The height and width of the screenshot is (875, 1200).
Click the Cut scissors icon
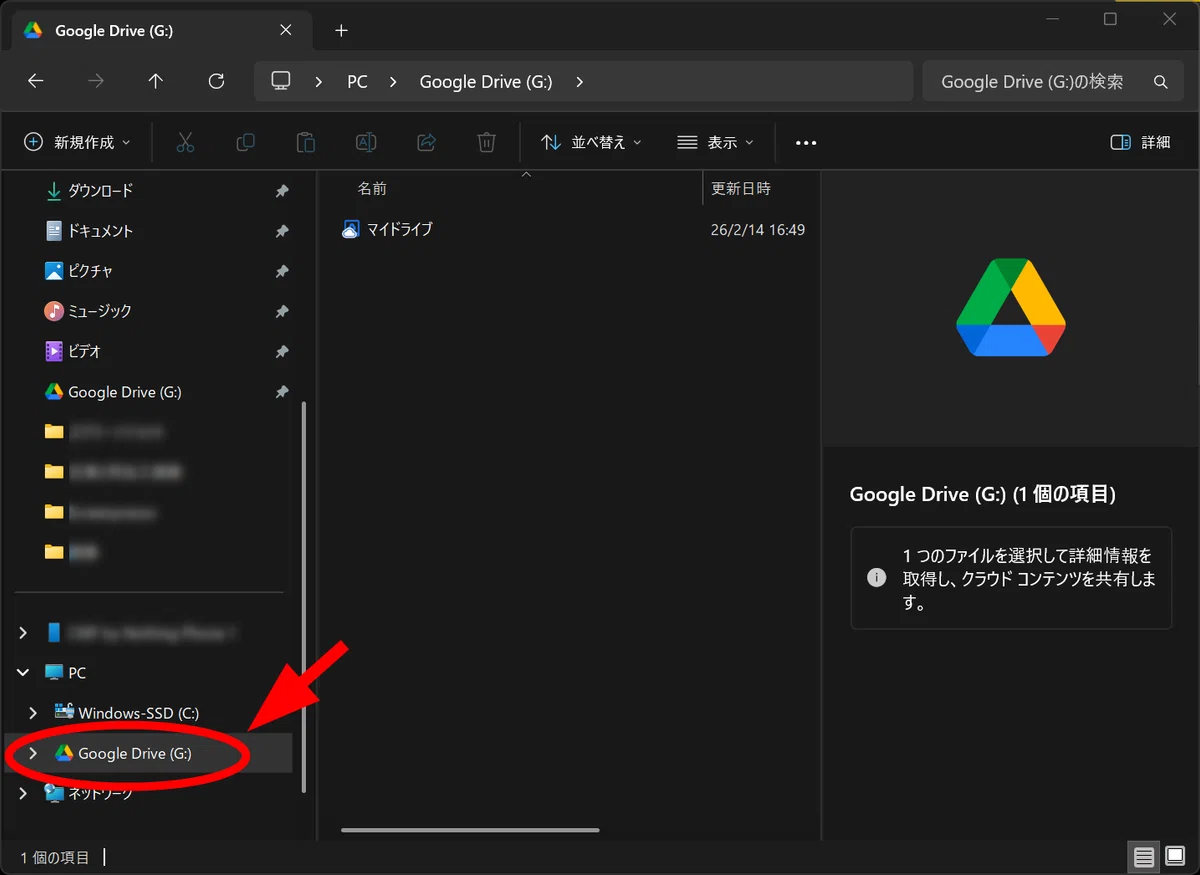185,142
